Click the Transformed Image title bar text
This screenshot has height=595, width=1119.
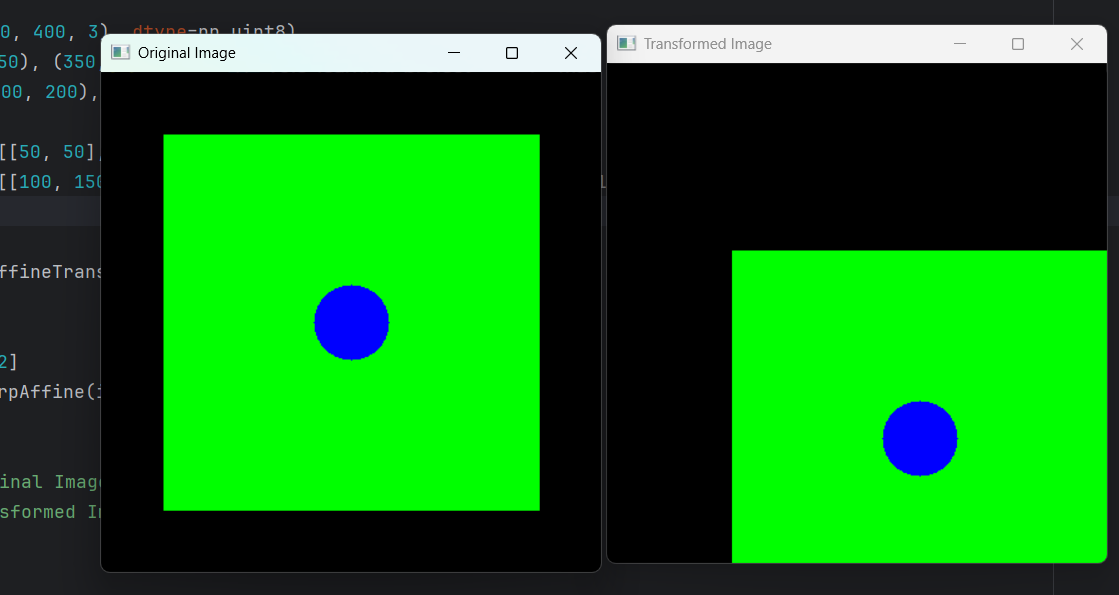click(708, 44)
